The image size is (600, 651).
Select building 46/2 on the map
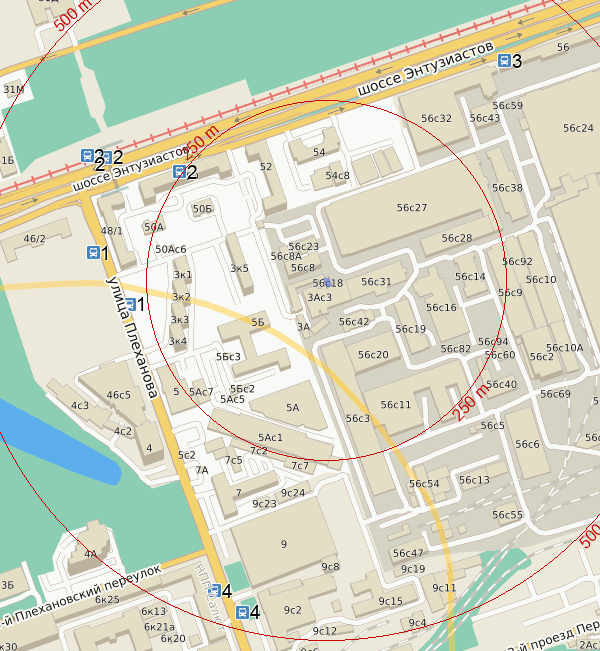pyautogui.click(x=35, y=238)
